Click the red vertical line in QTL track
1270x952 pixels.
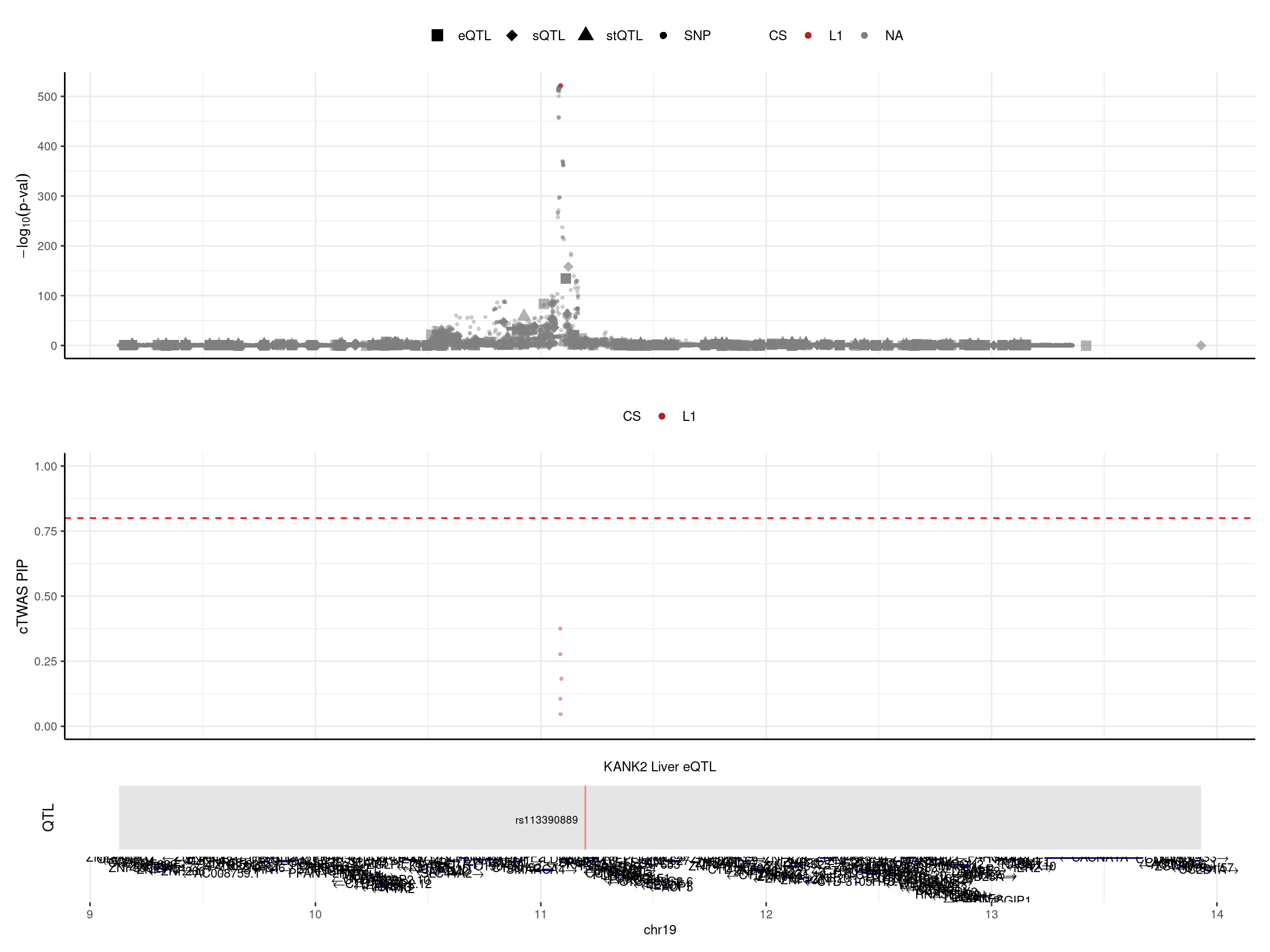pos(585,803)
